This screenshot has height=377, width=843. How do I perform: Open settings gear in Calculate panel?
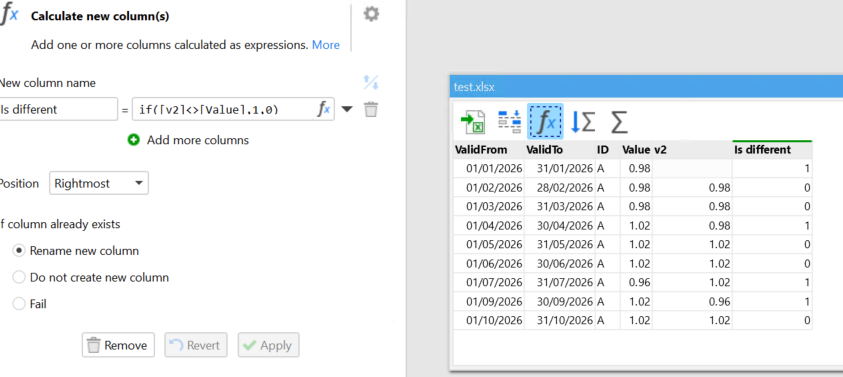pos(371,14)
